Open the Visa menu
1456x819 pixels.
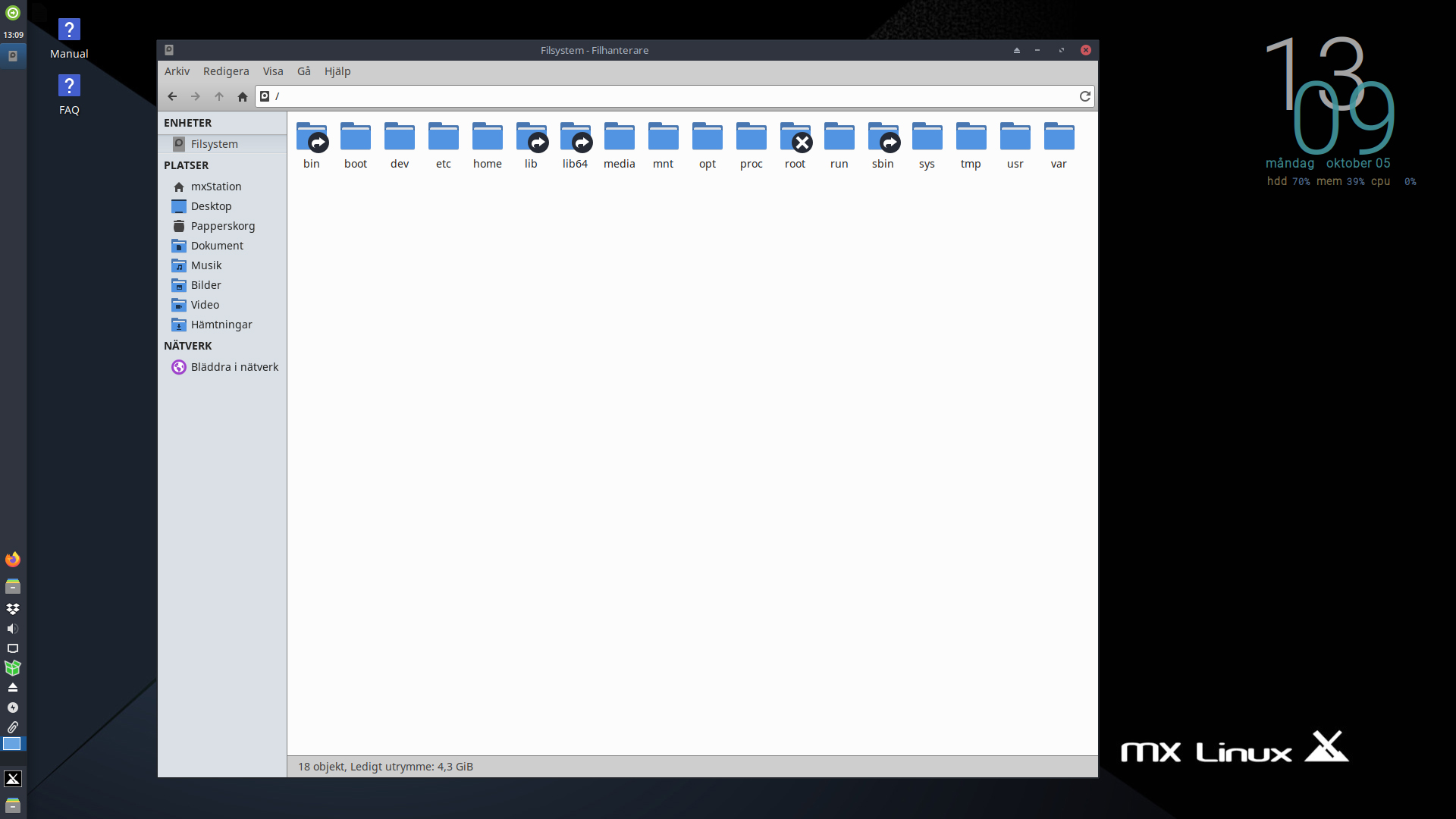pos(273,71)
